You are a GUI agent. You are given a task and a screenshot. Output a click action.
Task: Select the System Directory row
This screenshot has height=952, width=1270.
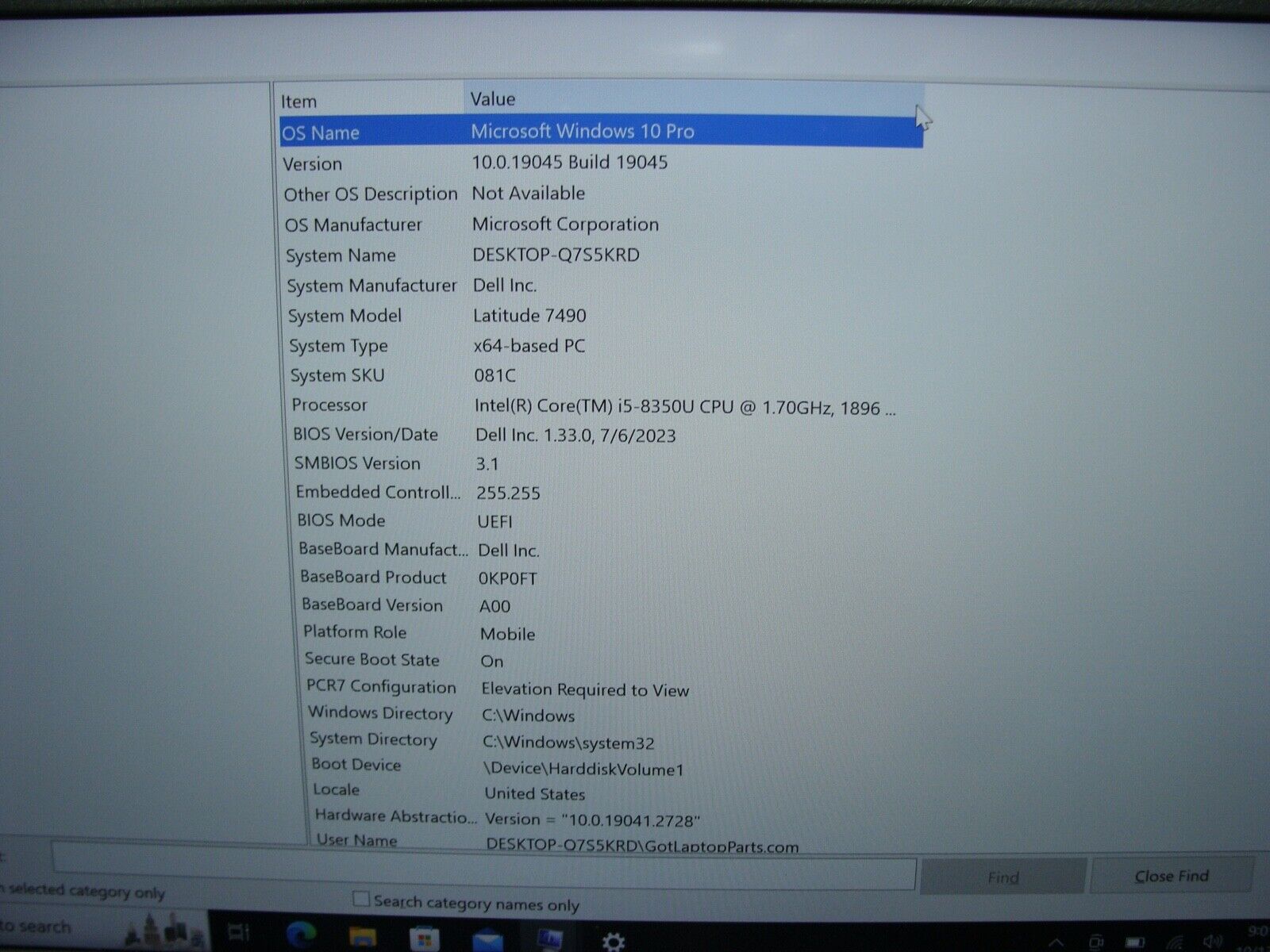(618, 740)
